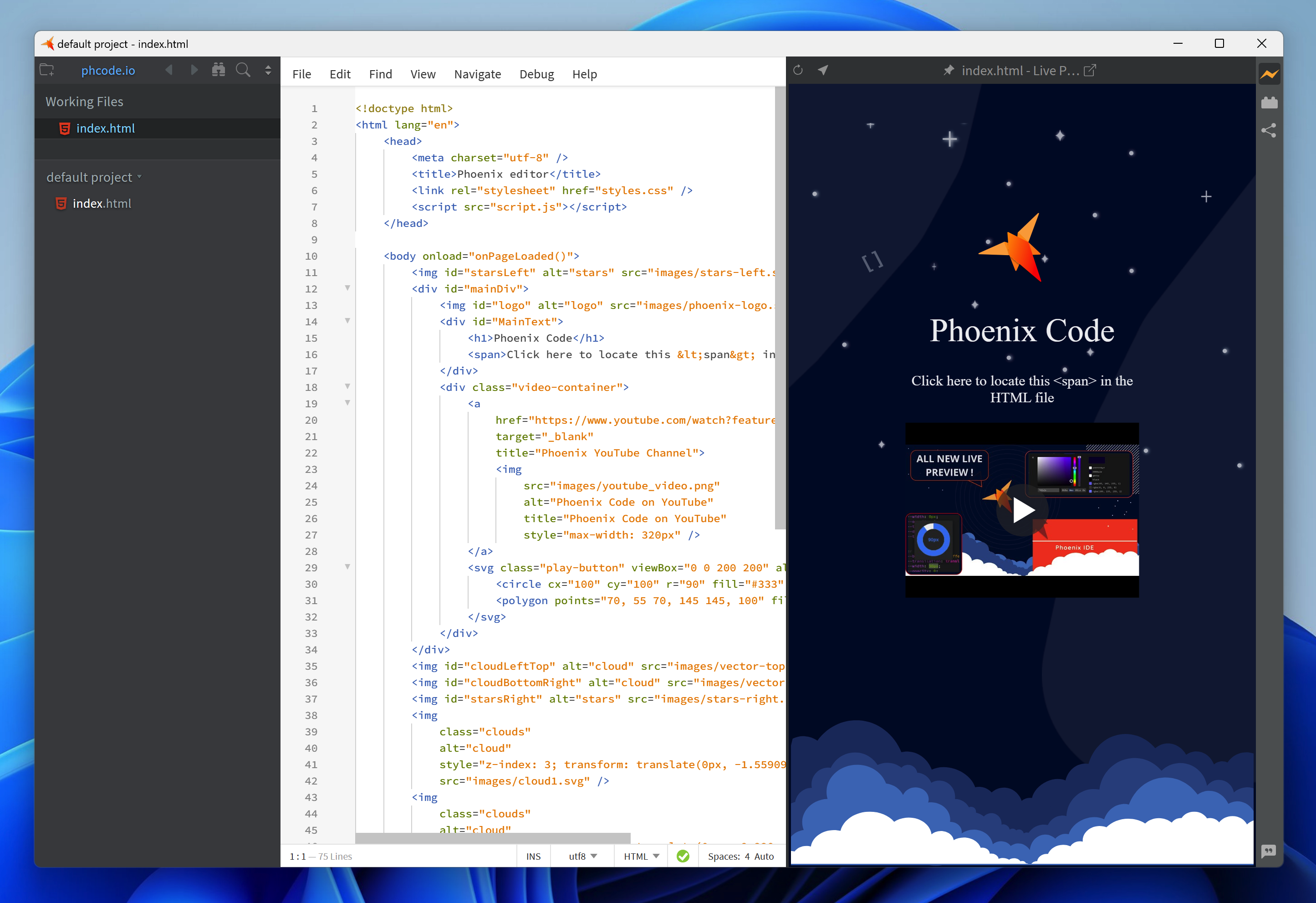Open the Help menu
This screenshot has height=903, width=1316.
[584, 74]
